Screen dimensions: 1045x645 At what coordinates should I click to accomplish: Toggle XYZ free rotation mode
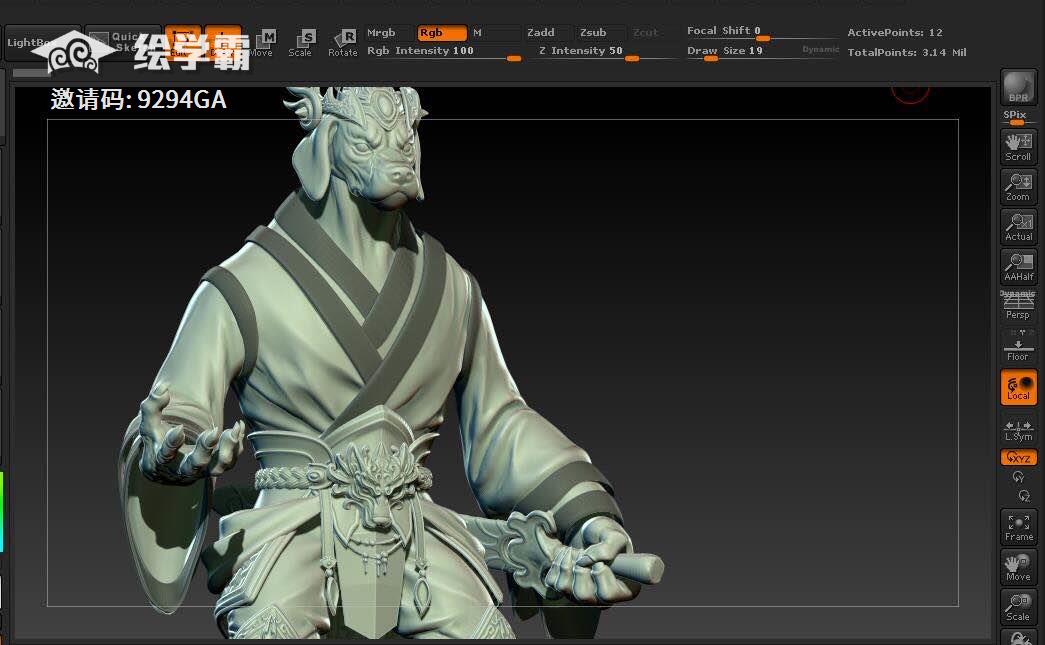click(x=1018, y=458)
